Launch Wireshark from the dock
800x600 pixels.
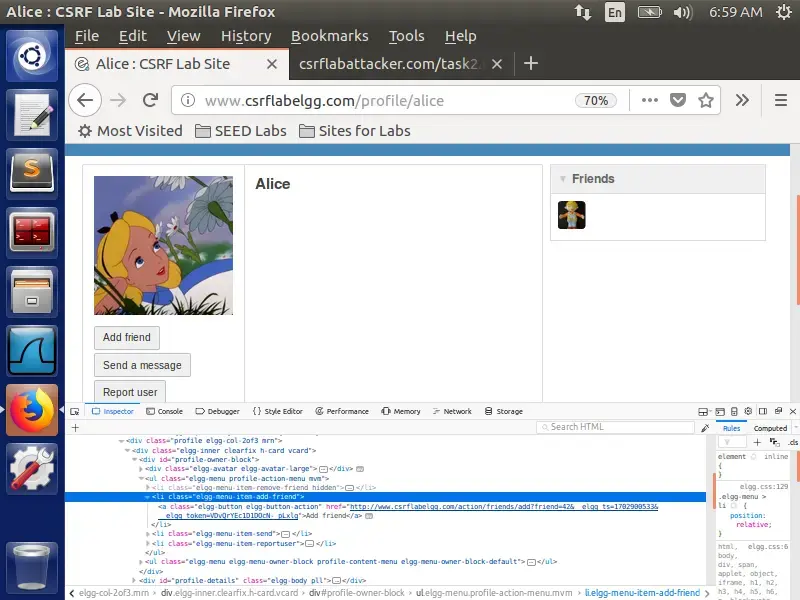coord(32,351)
